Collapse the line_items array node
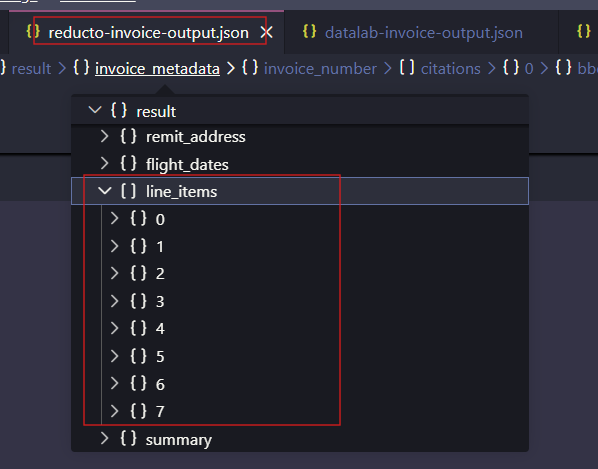Image resolution: width=598 pixels, height=469 pixels. (x=104, y=191)
